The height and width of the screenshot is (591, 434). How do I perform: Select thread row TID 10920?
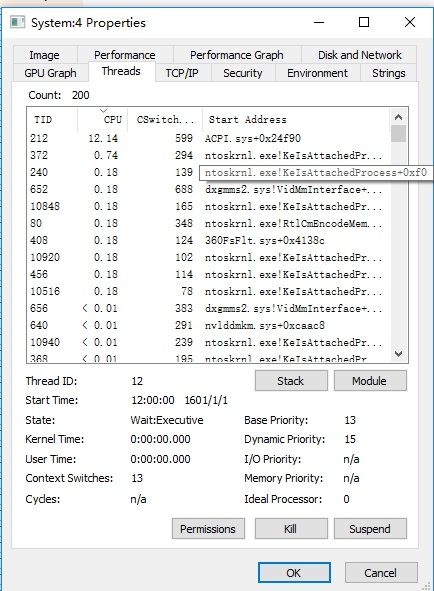tap(208, 257)
